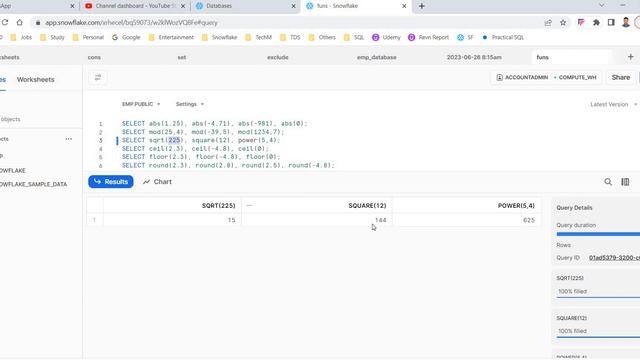640x360 pixels.
Task: Open the share page icon in address bar
Action: pos(548,22)
